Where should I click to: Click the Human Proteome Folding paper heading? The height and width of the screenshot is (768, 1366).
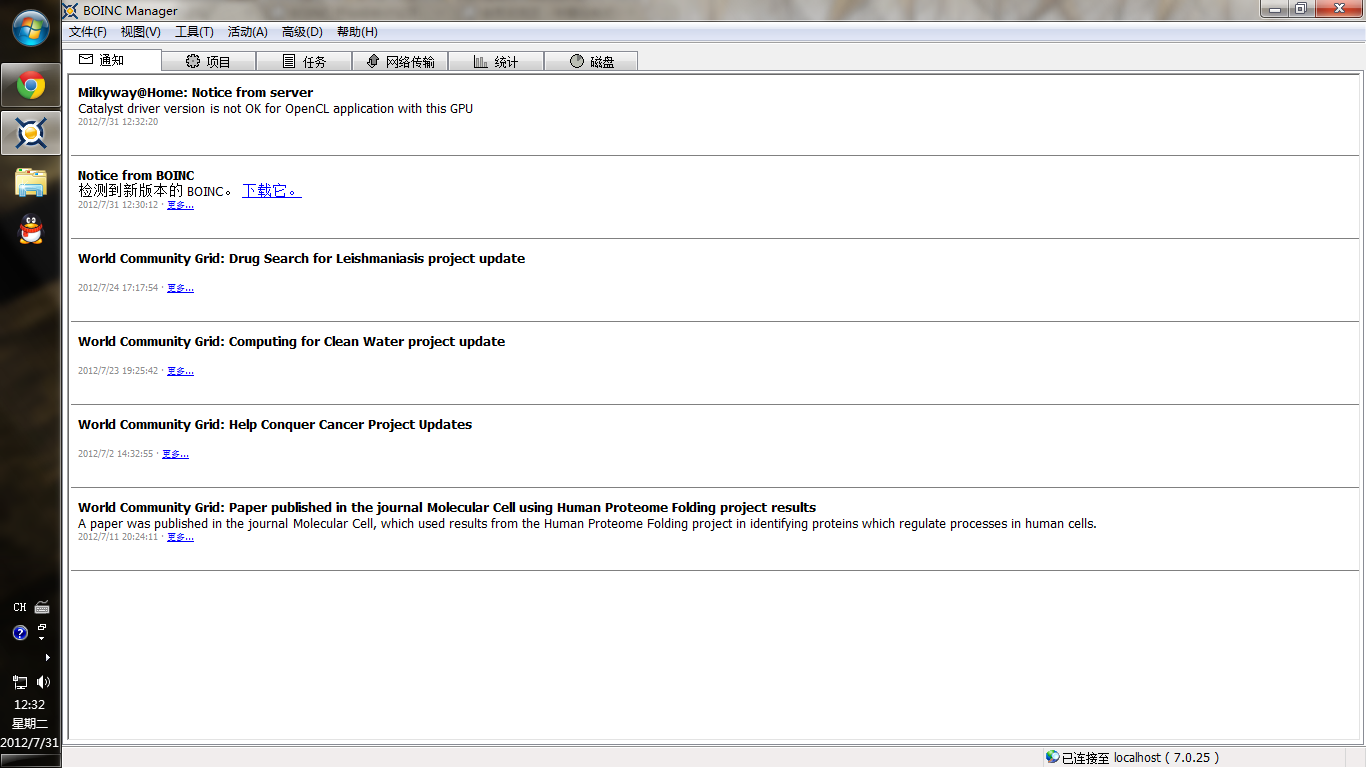447,507
